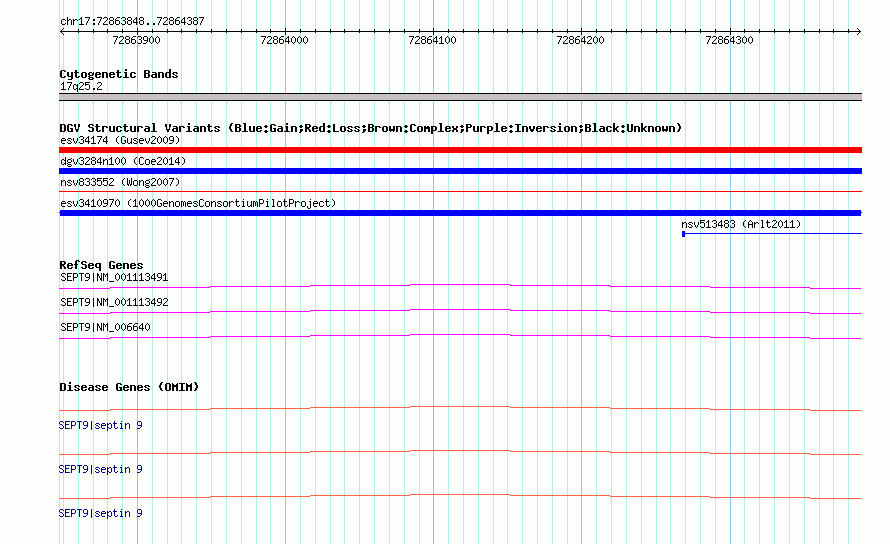This screenshot has height=544, width=890.
Task: Click the 17q25.2 band label
Action: coord(81,86)
